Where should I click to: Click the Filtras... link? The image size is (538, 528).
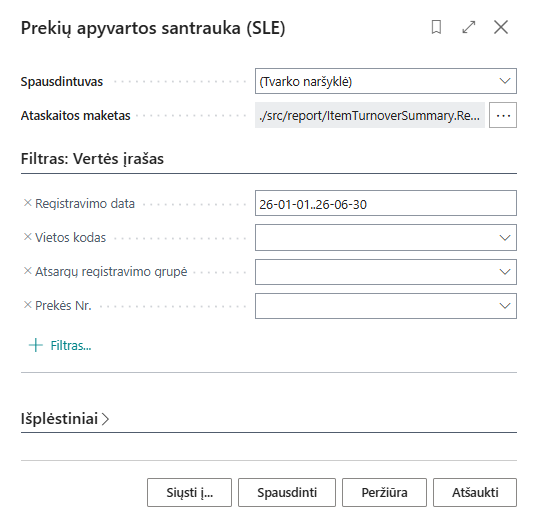[71, 345]
